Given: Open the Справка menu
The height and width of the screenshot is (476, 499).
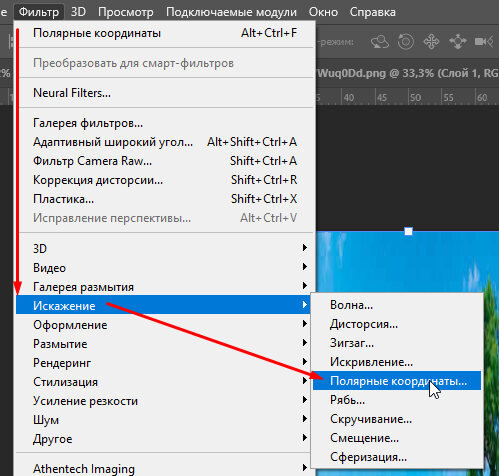Looking at the screenshot, I should point(373,12).
